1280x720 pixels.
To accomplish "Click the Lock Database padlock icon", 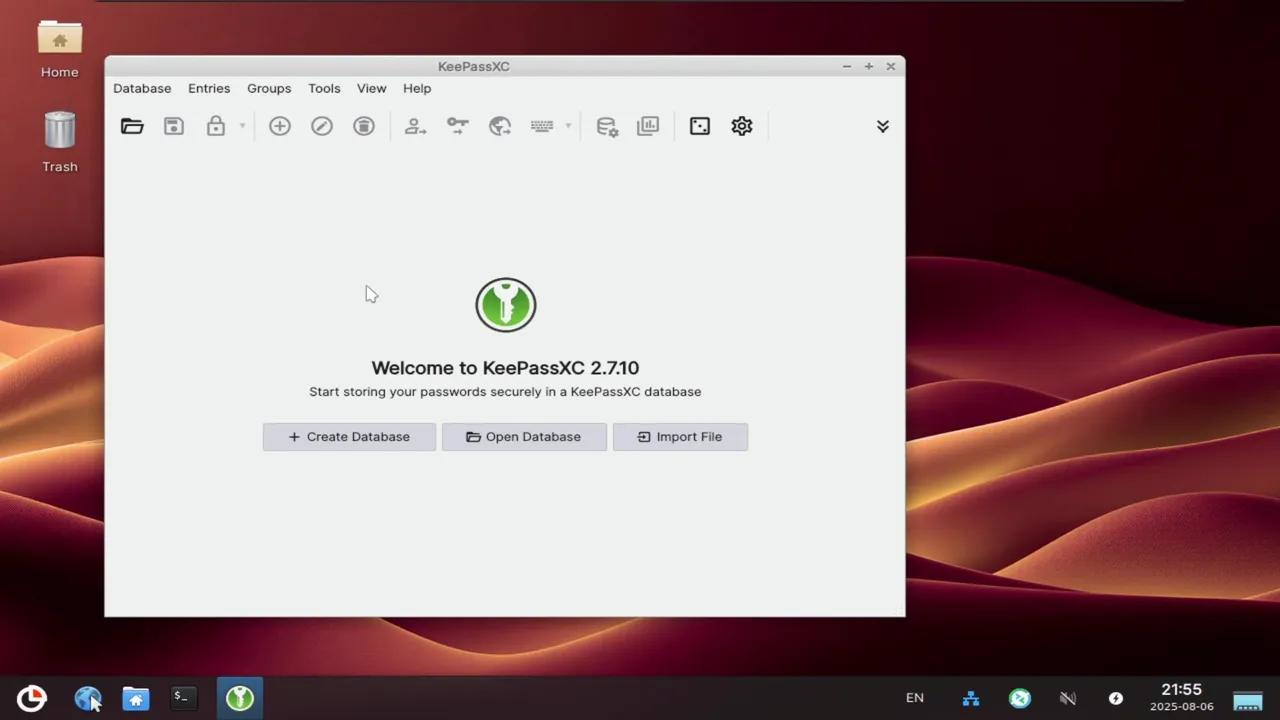I will coord(216,126).
